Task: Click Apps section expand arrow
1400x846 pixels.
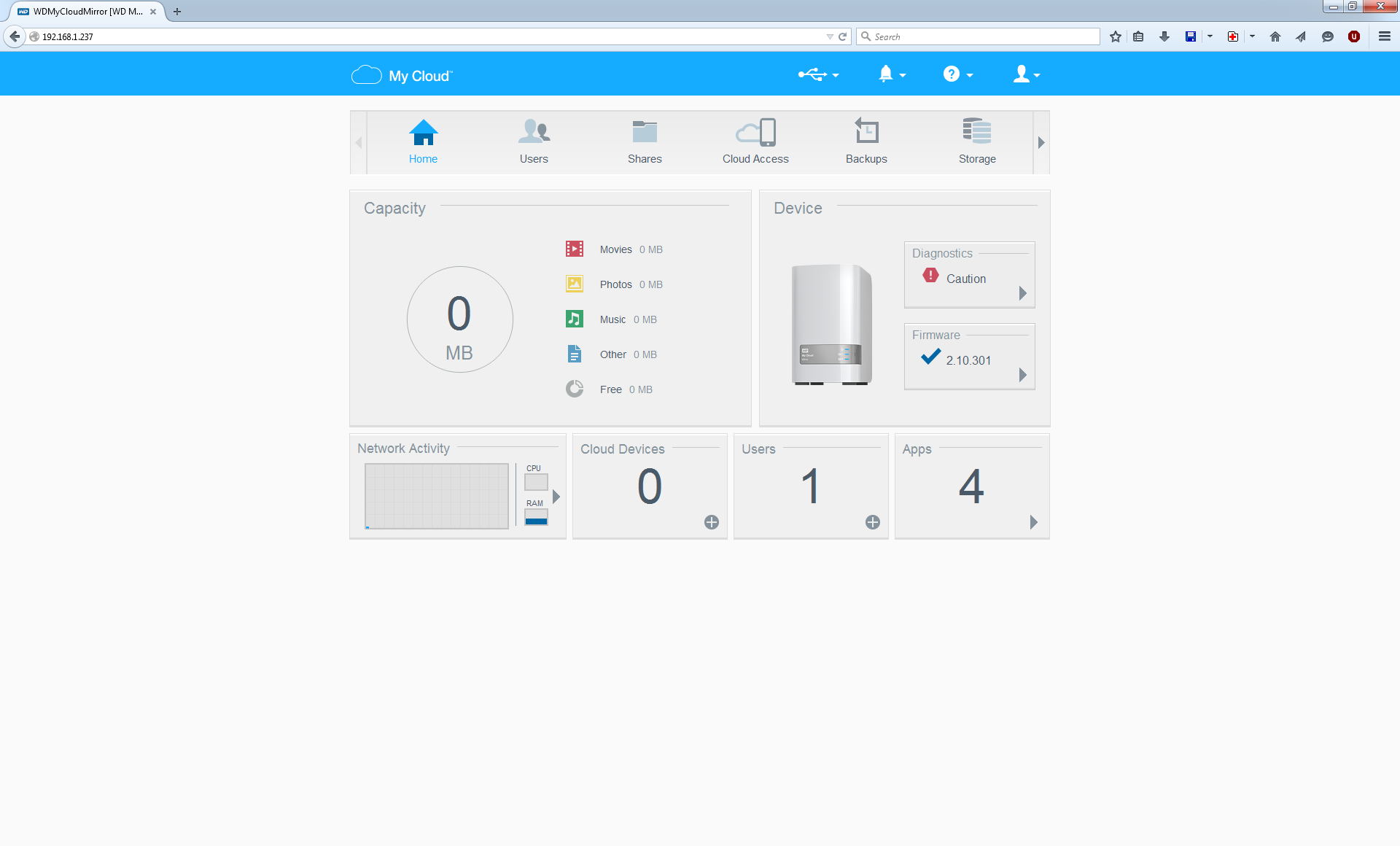Action: coord(1033,522)
